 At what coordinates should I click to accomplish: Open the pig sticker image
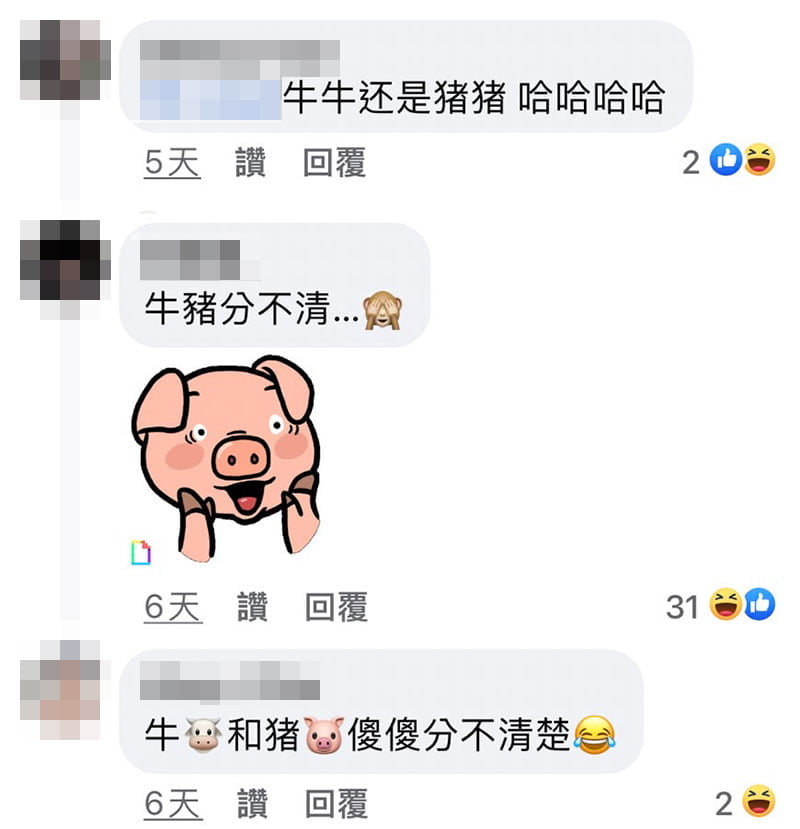tap(227, 457)
